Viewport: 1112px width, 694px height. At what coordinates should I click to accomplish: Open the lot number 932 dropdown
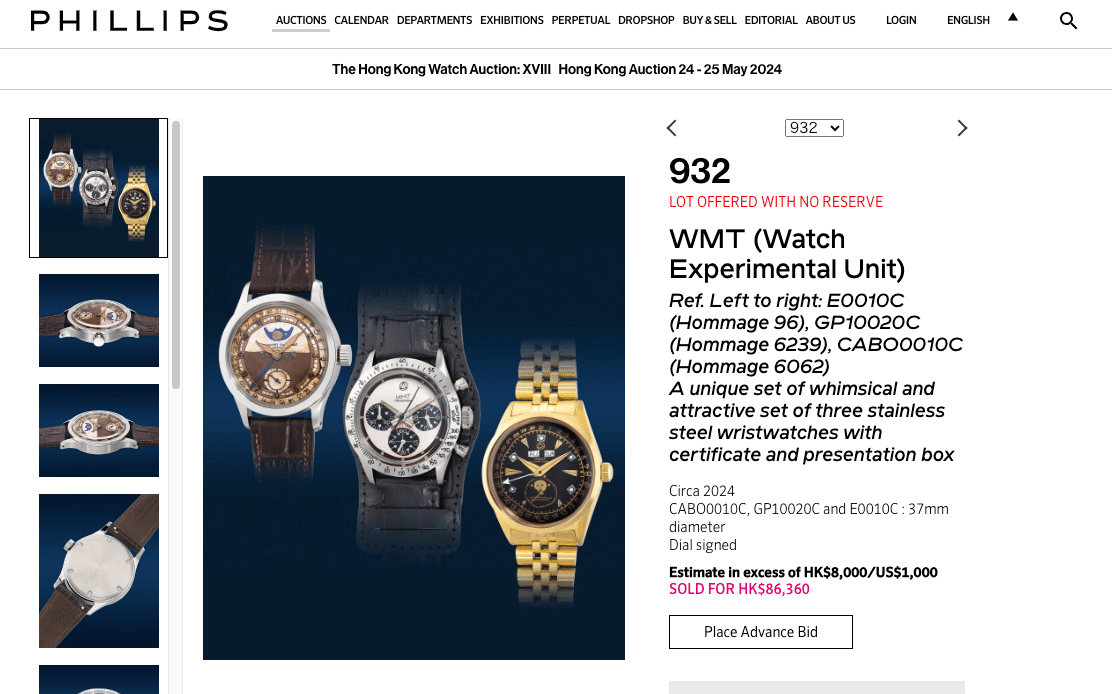click(x=814, y=128)
